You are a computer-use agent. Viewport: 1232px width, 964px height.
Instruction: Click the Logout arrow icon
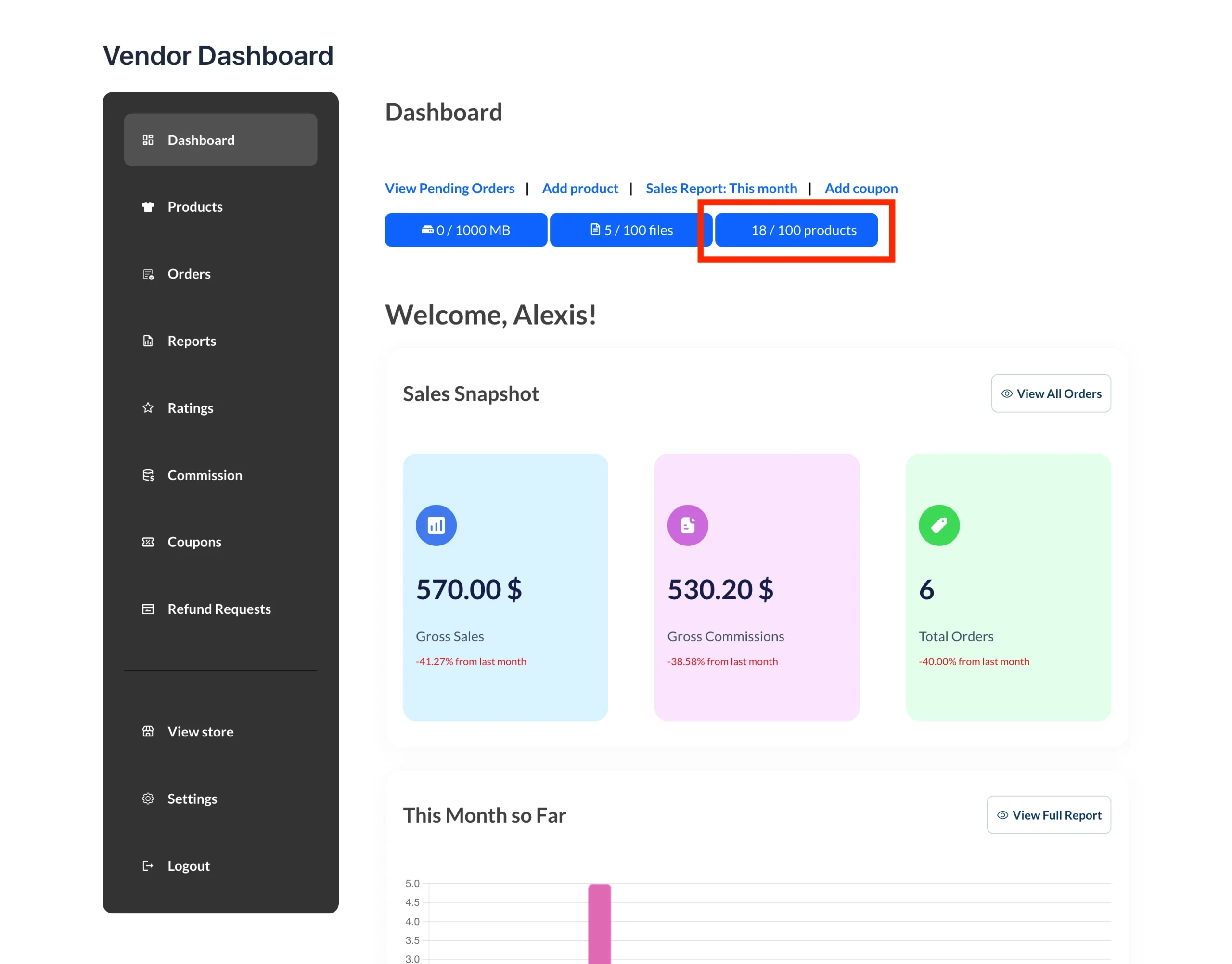(148, 866)
